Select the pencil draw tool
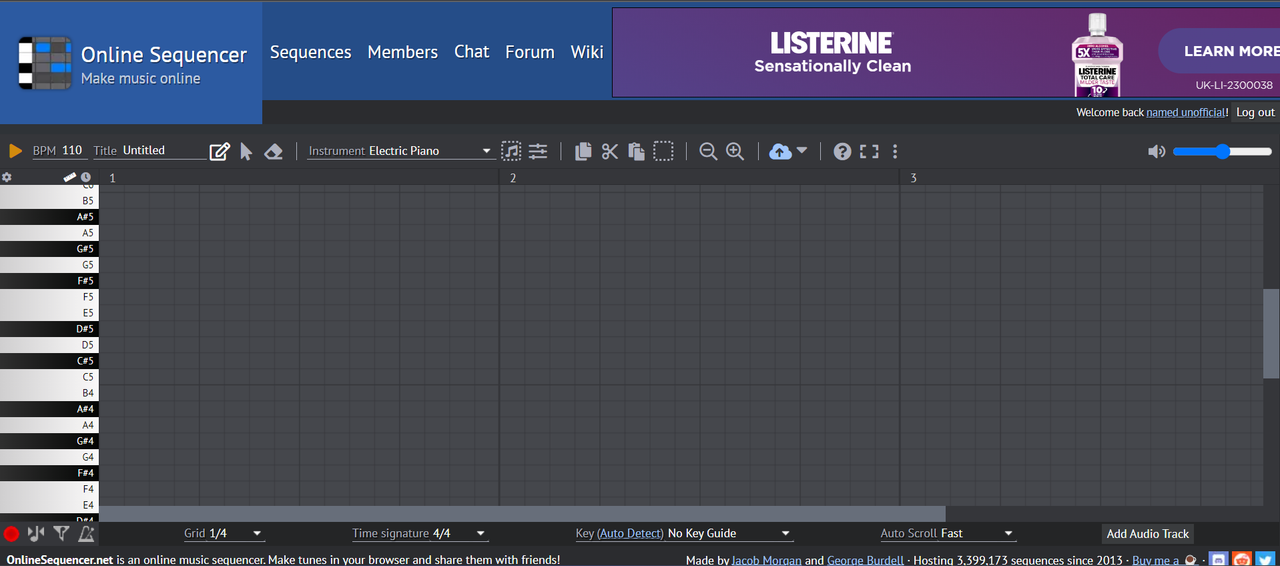1280x566 pixels. coord(220,151)
